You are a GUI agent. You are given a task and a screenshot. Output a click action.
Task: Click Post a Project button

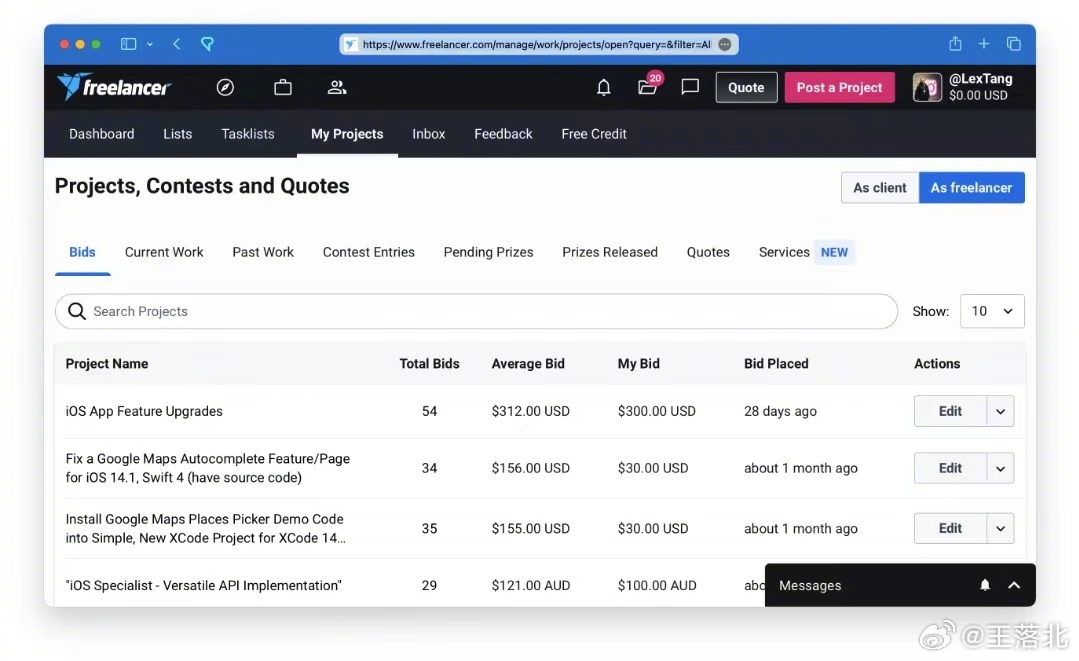[840, 87]
